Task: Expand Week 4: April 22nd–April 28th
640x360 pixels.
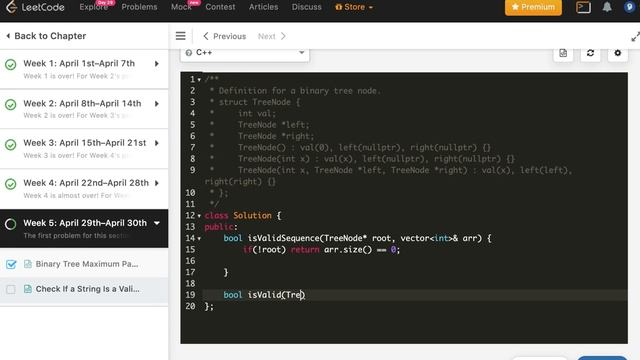Action: coord(157,183)
